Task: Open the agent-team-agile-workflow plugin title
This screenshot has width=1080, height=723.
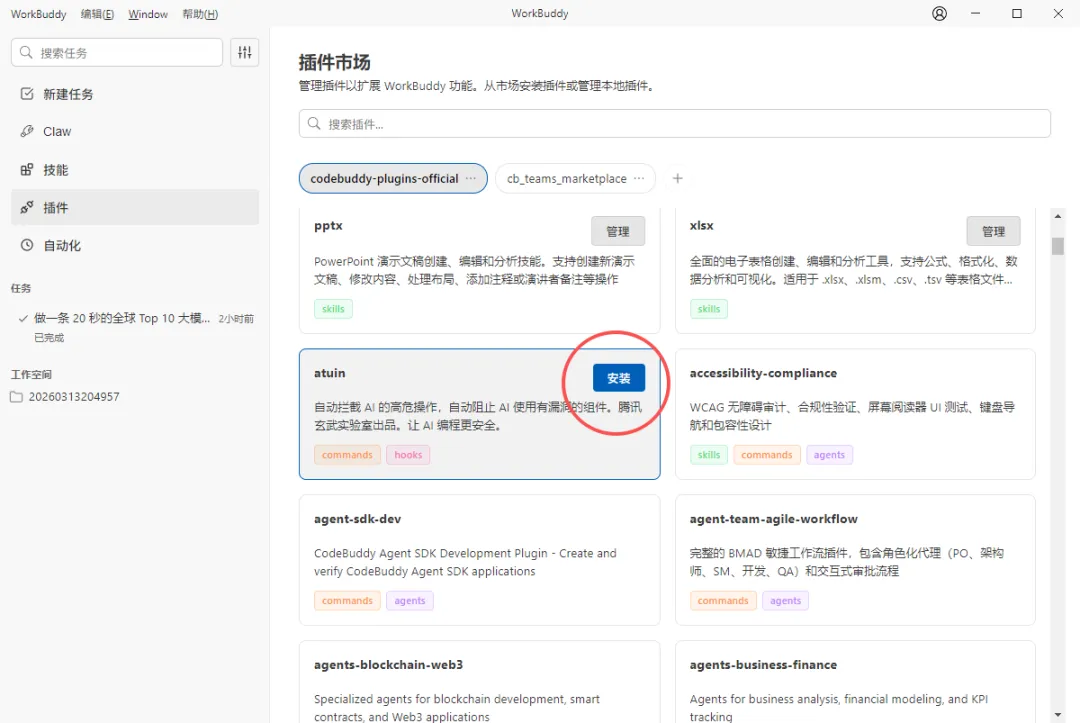Action: pos(773,518)
